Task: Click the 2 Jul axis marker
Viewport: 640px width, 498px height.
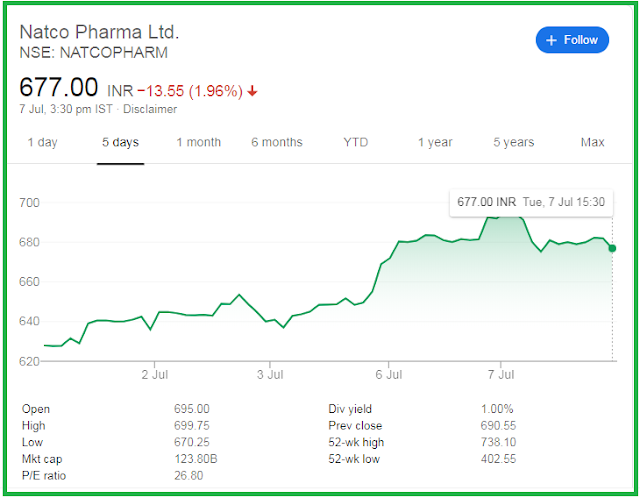Action: 155,375
